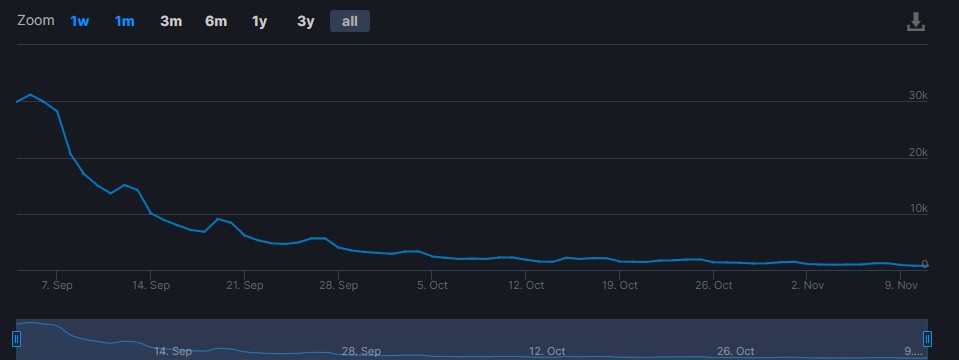The image size is (959, 360).
Task: Click '26. Oct' in the navigator strip
Action: click(735, 351)
